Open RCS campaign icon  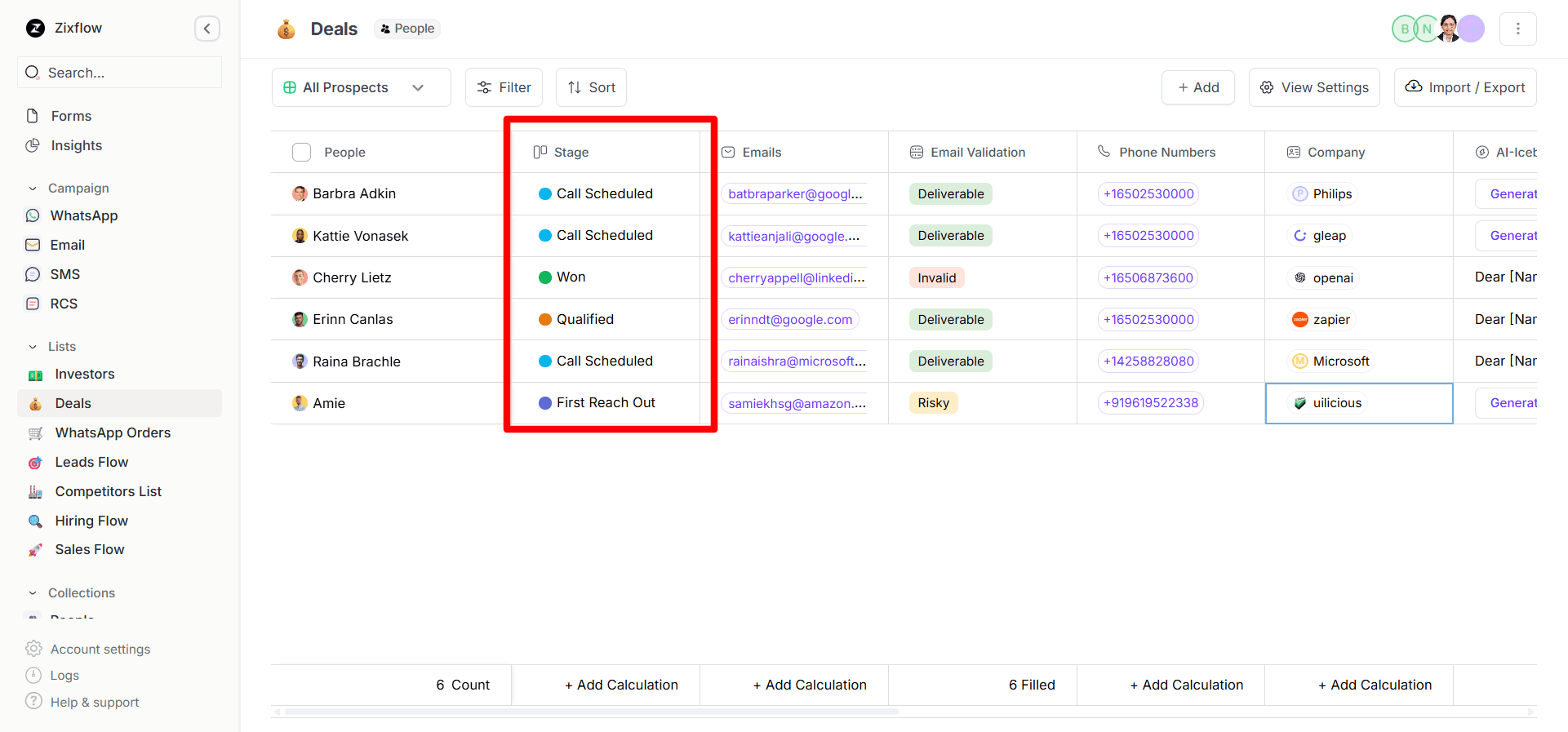click(33, 304)
